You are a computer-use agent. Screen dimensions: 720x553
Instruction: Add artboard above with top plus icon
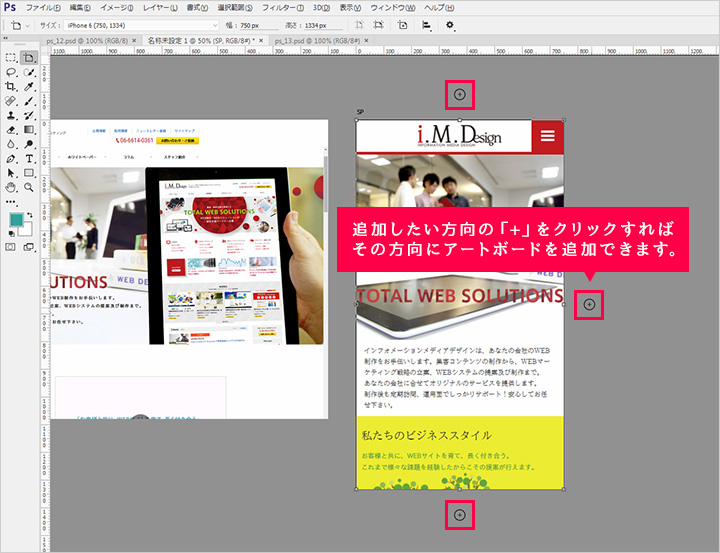tap(460, 95)
